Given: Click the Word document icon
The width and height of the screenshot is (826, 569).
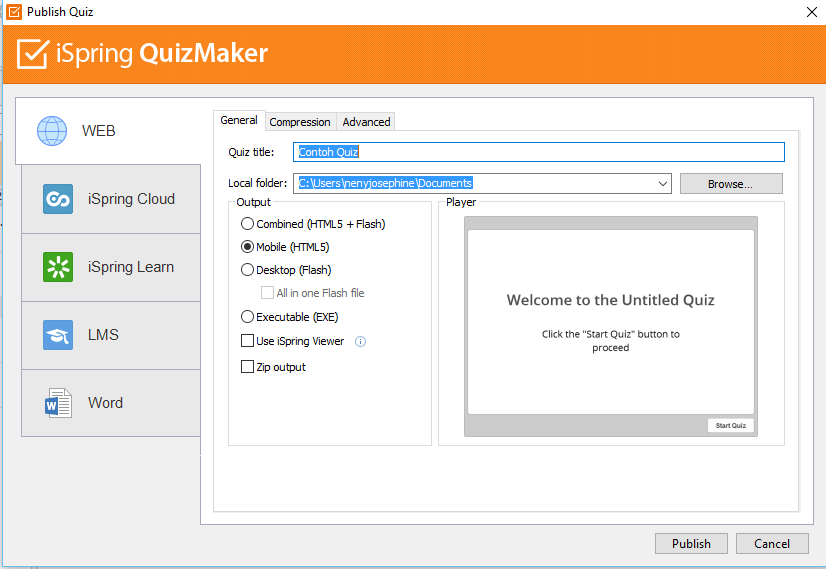Looking at the screenshot, I should click(58, 403).
